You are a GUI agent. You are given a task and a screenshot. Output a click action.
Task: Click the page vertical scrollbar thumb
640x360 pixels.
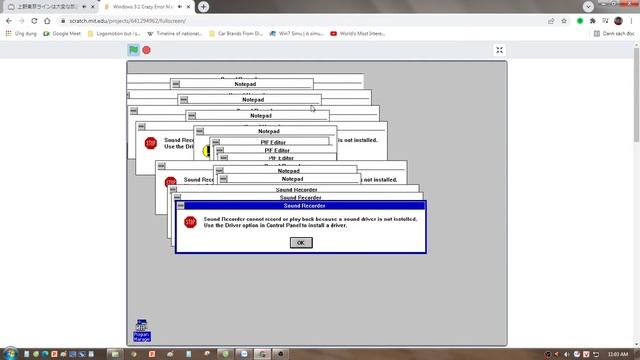click(636, 96)
